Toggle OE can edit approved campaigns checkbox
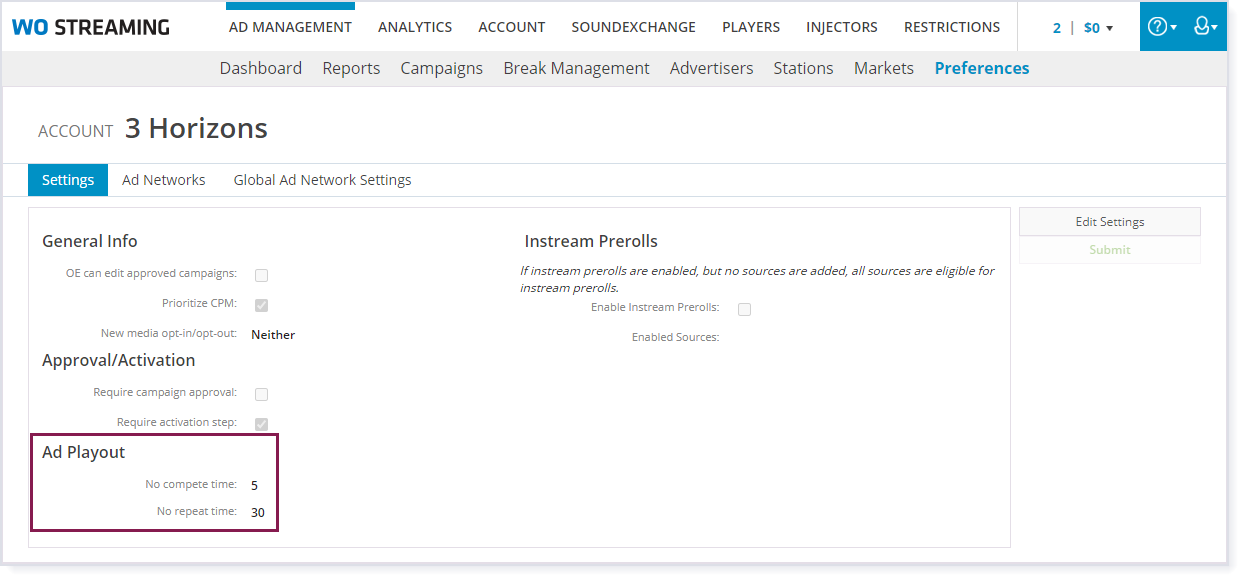Image resolution: width=1244 pixels, height=581 pixels. coord(261,275)
